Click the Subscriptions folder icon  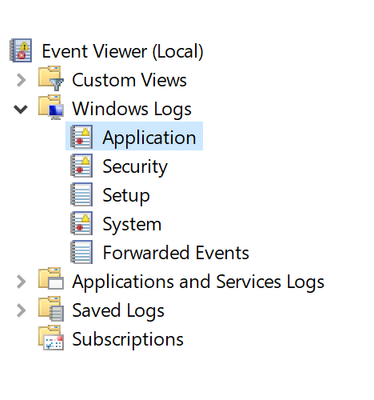coord(51,338)
